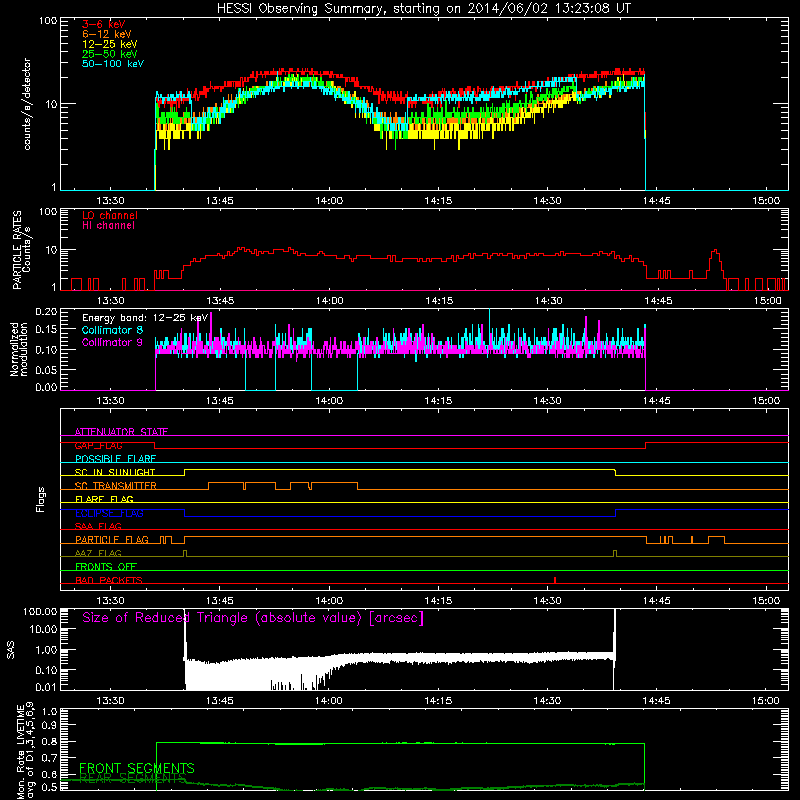
Task: Click the vertical Flags axis label
Action: (x=41, y=499)
